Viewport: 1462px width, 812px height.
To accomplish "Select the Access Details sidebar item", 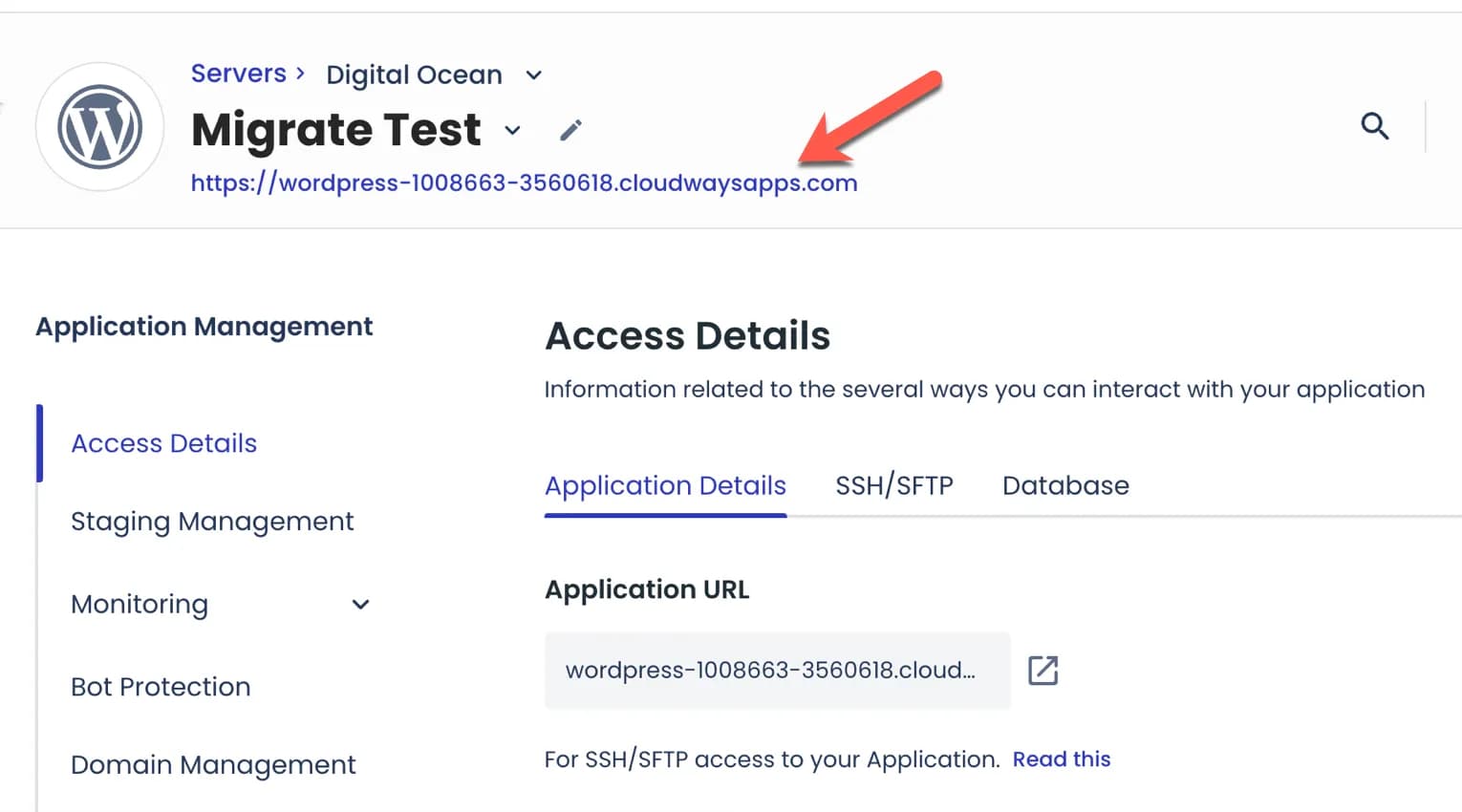I will pos(162,442).
